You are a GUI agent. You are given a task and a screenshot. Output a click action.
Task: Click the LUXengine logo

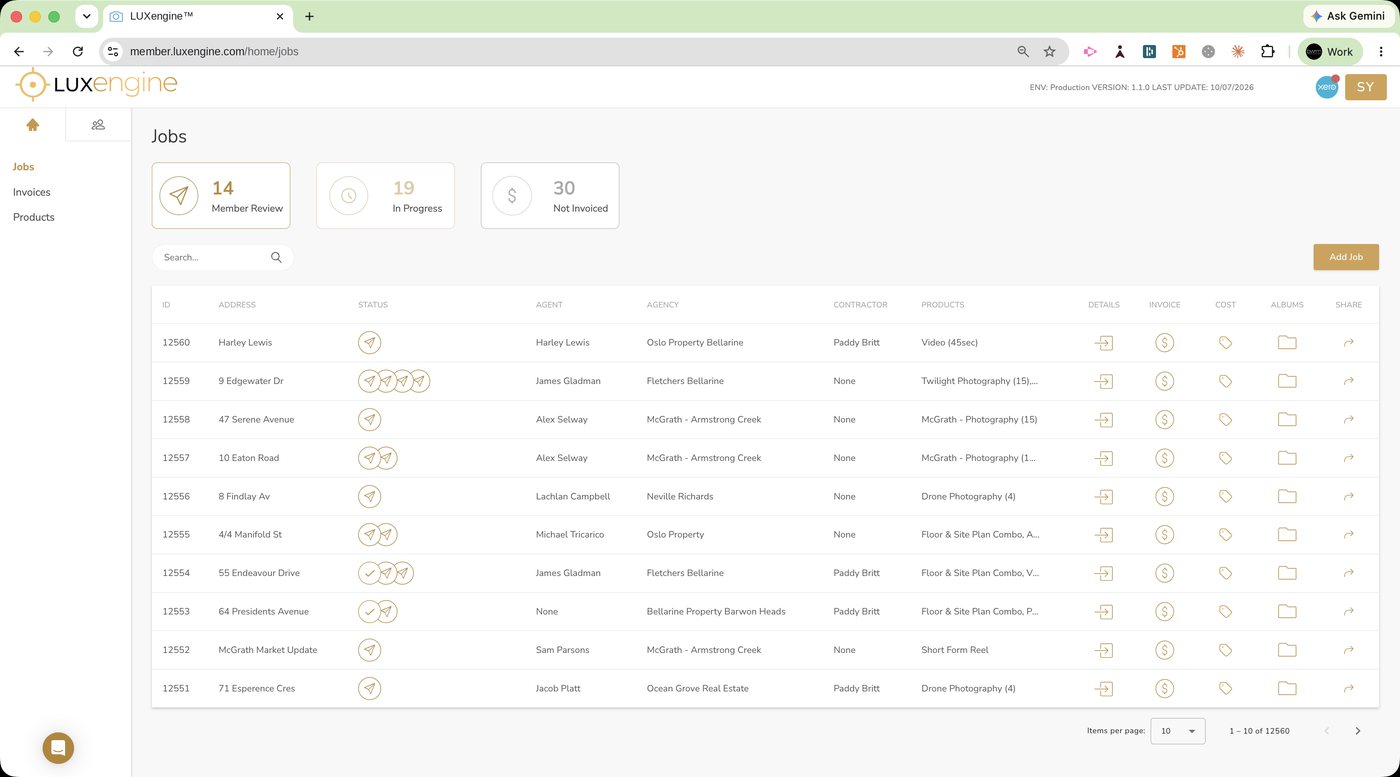(x=97, y=85)
